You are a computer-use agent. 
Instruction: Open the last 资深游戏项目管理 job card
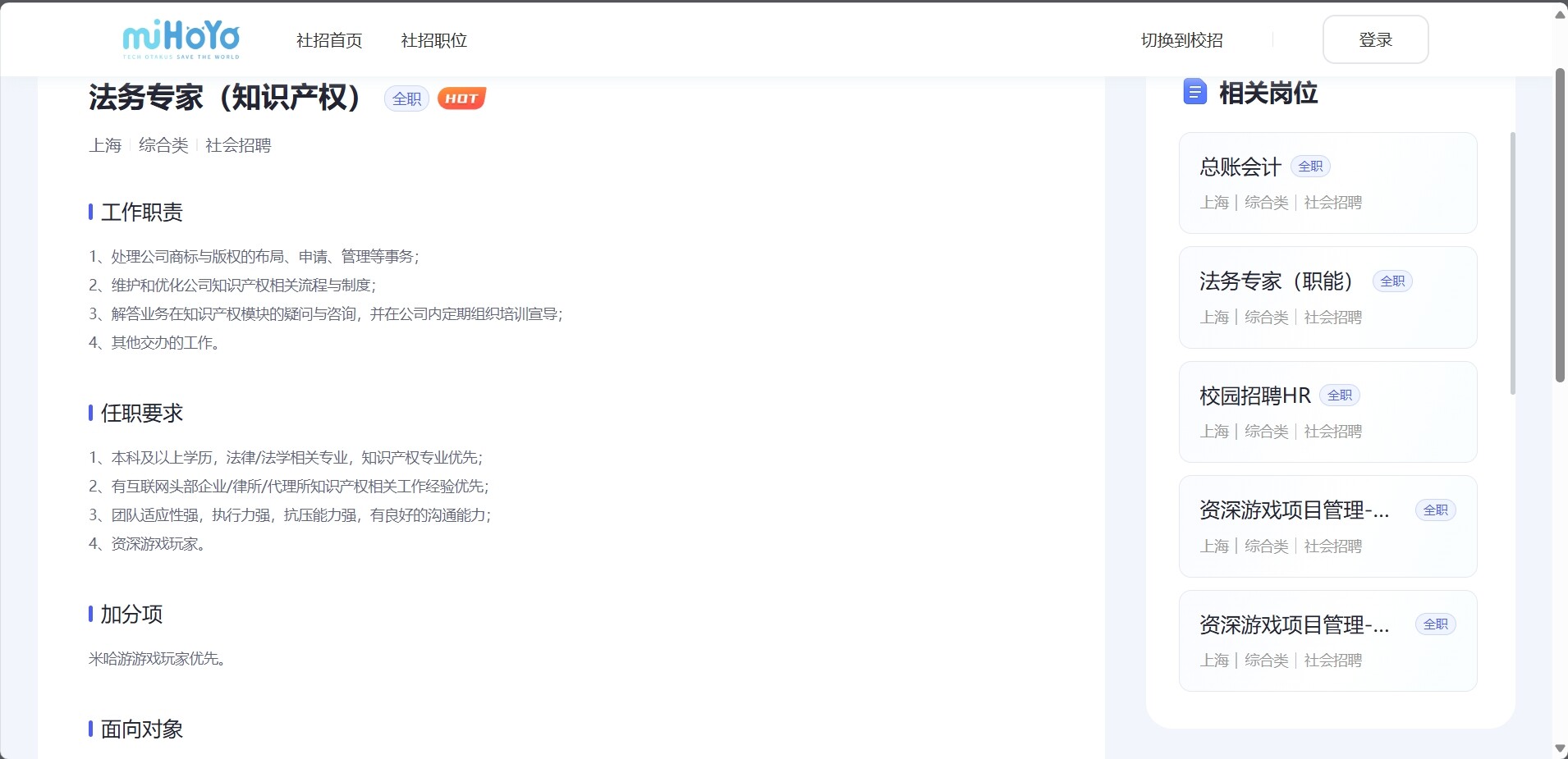click(1327, 641)
